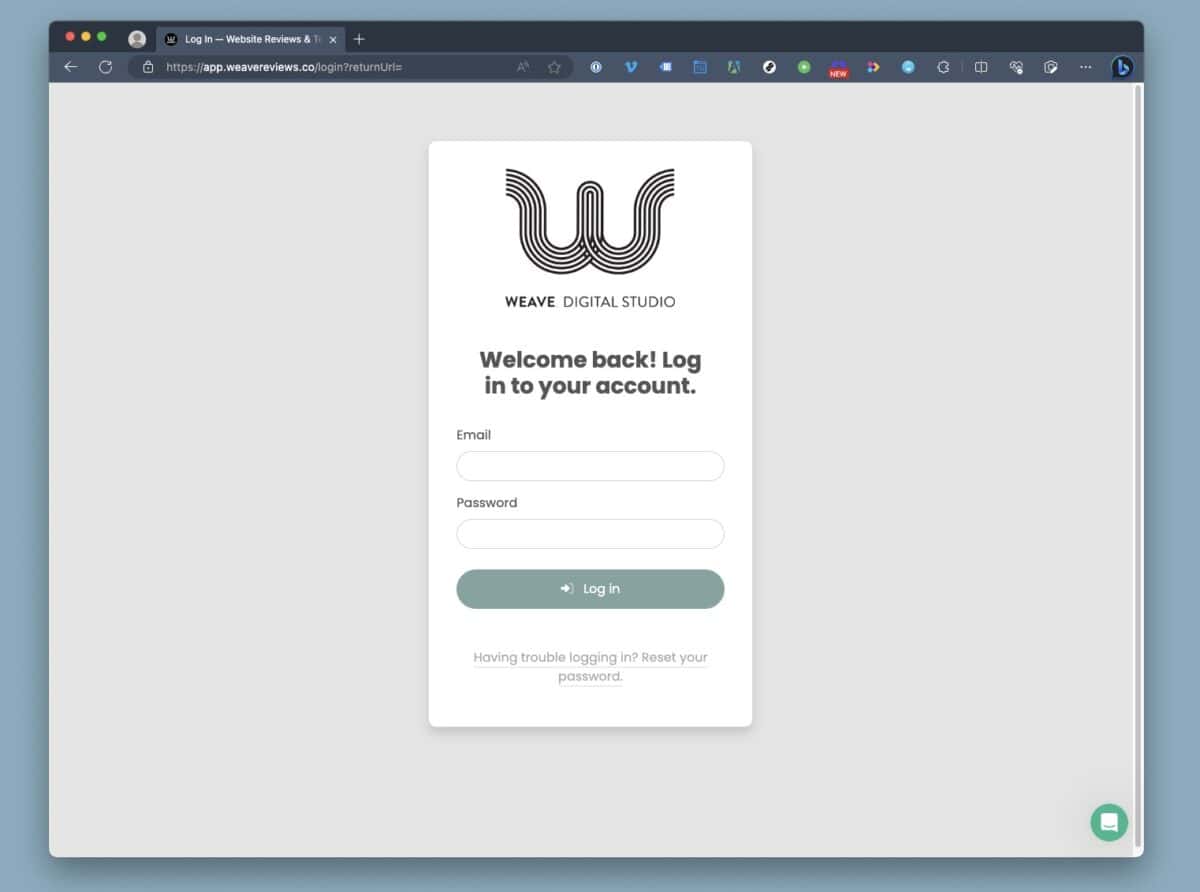Click the browser profile avatar

tap(136, 38)
